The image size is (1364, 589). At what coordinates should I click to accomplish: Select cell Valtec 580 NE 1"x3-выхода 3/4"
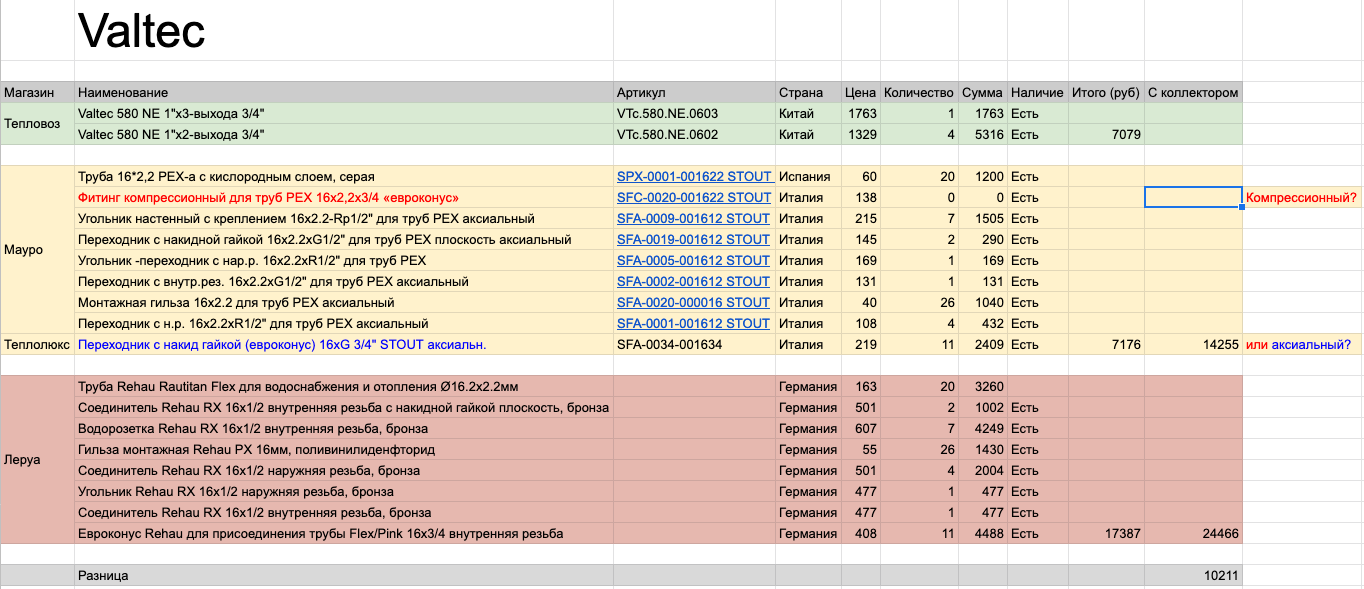(344, 113)
